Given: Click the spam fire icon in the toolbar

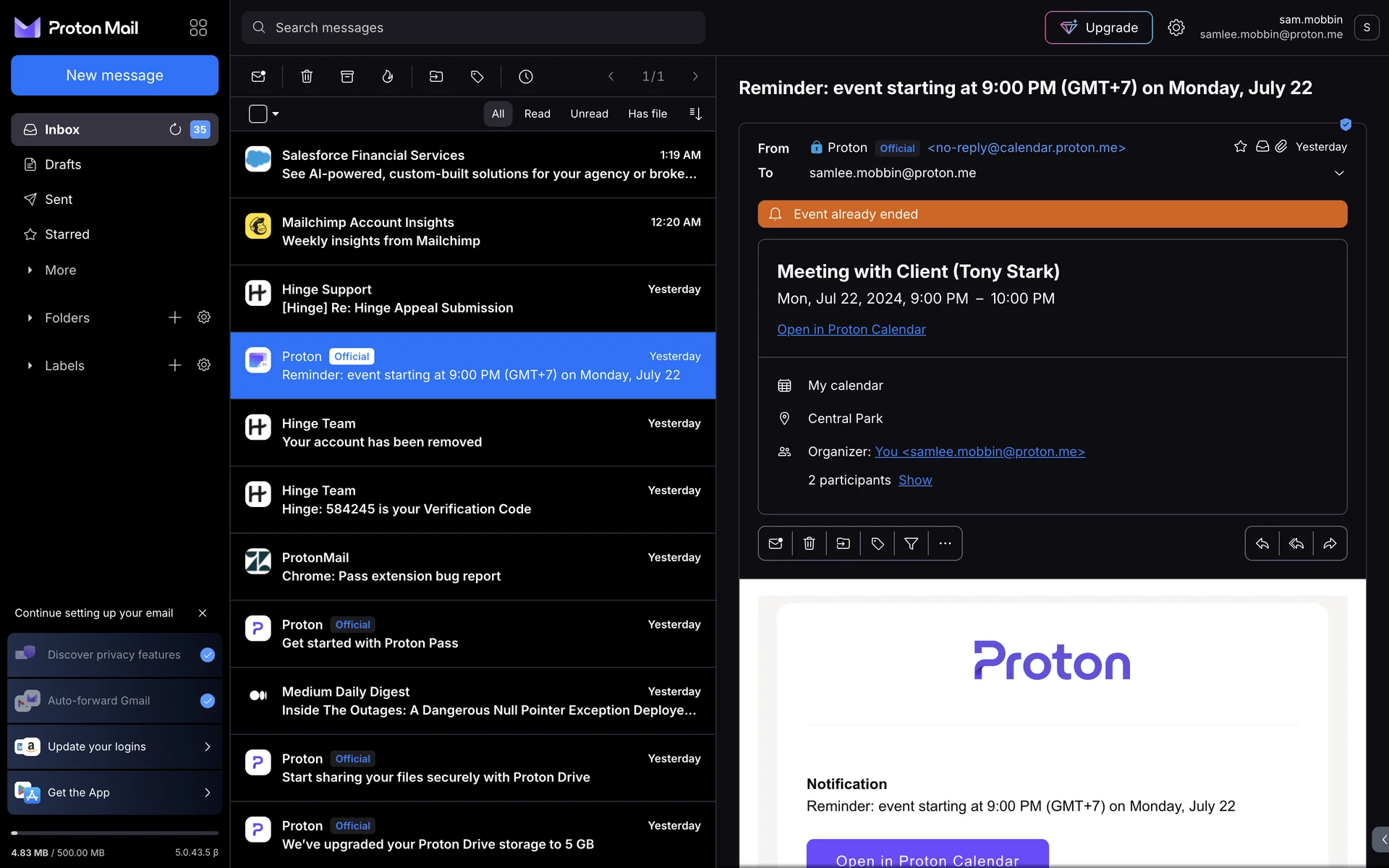Looking at the screenshot, I should coord(388,77).
